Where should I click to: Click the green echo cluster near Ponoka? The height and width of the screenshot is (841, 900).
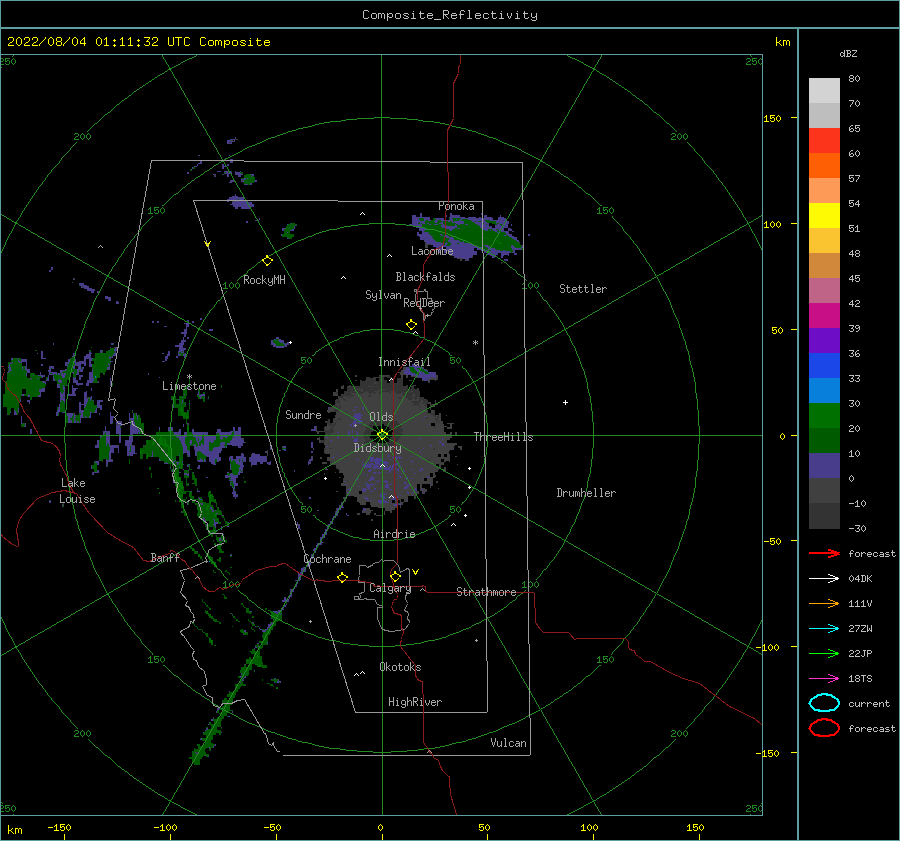(468, 235)
